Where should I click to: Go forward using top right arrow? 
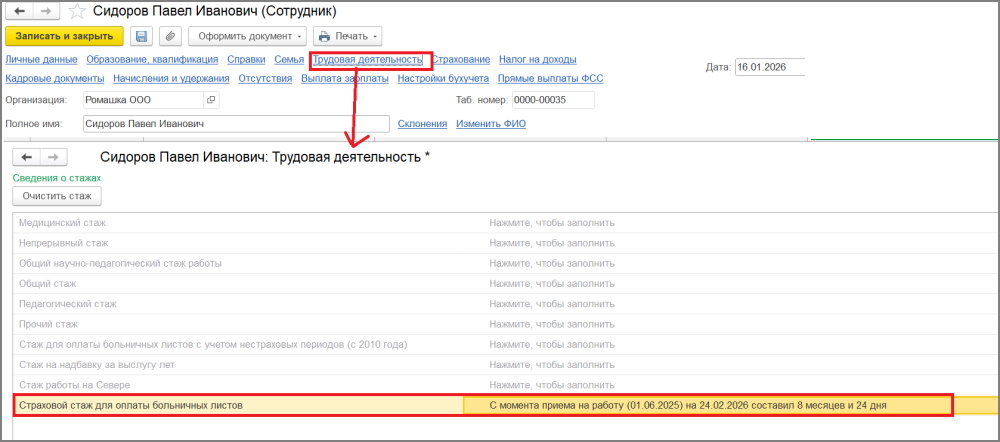(x=46, y=12)
